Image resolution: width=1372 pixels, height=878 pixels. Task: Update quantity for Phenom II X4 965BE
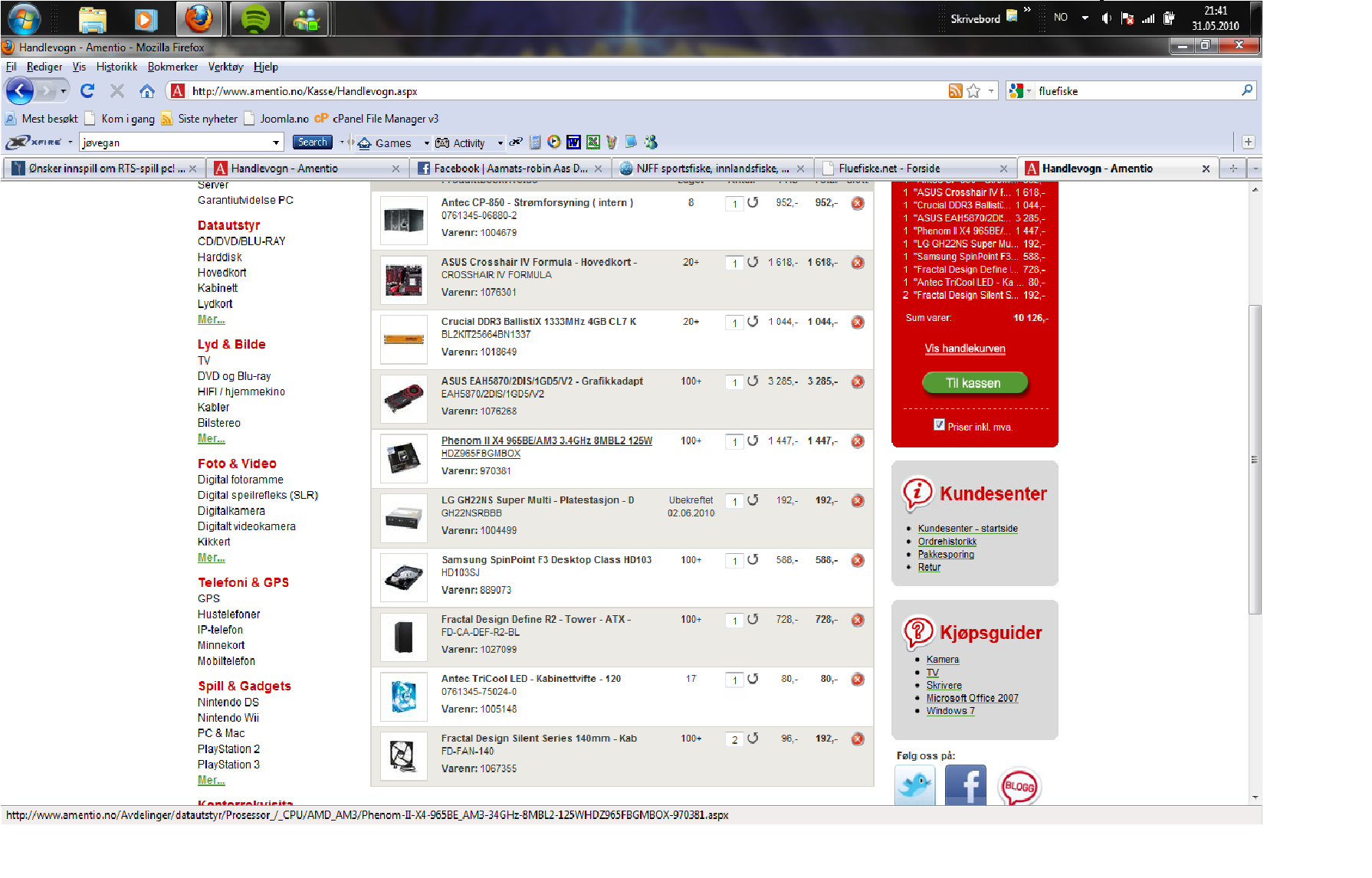point(753,441)
